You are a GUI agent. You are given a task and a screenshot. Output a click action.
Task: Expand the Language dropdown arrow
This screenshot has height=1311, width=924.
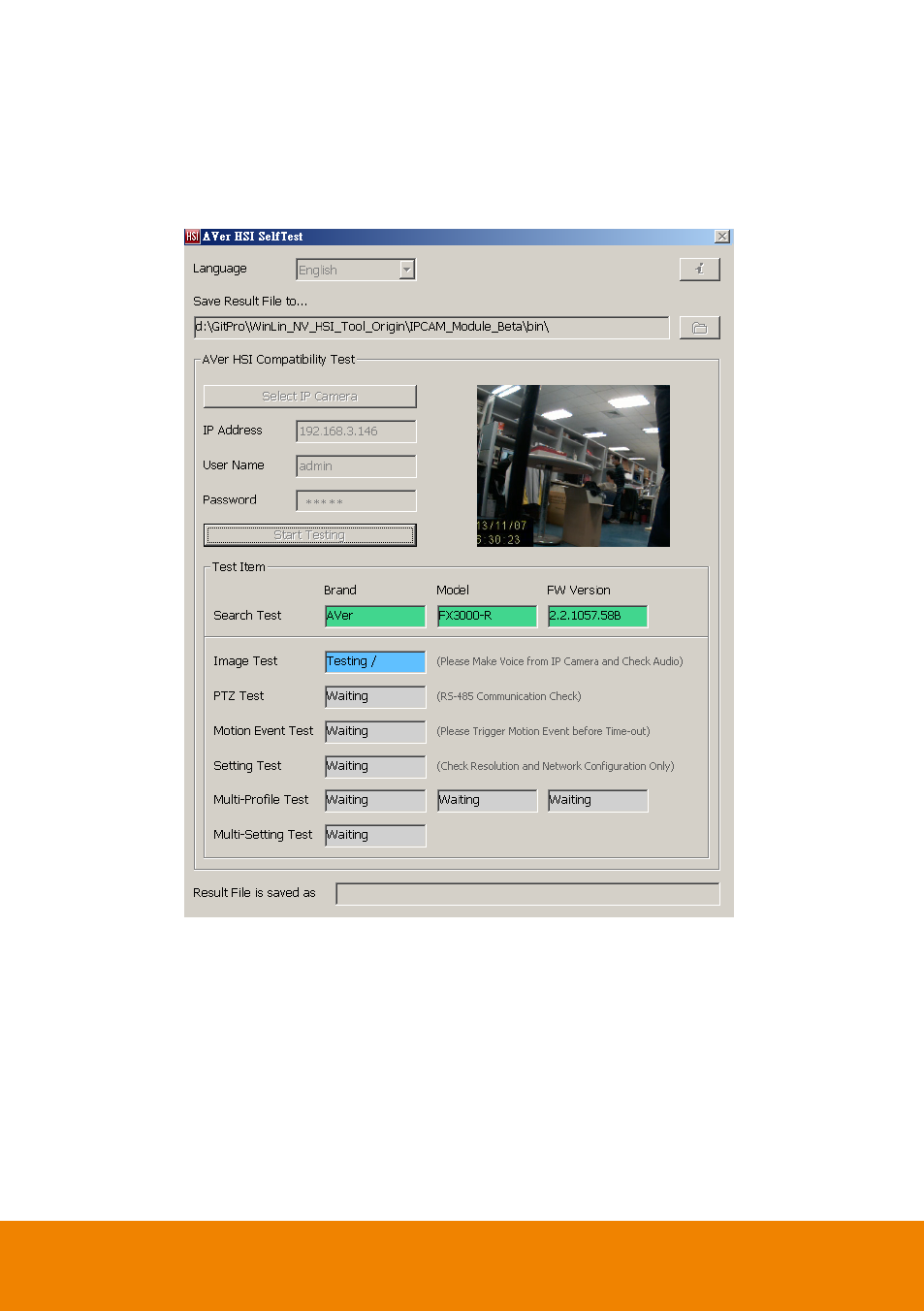point(407,270)
